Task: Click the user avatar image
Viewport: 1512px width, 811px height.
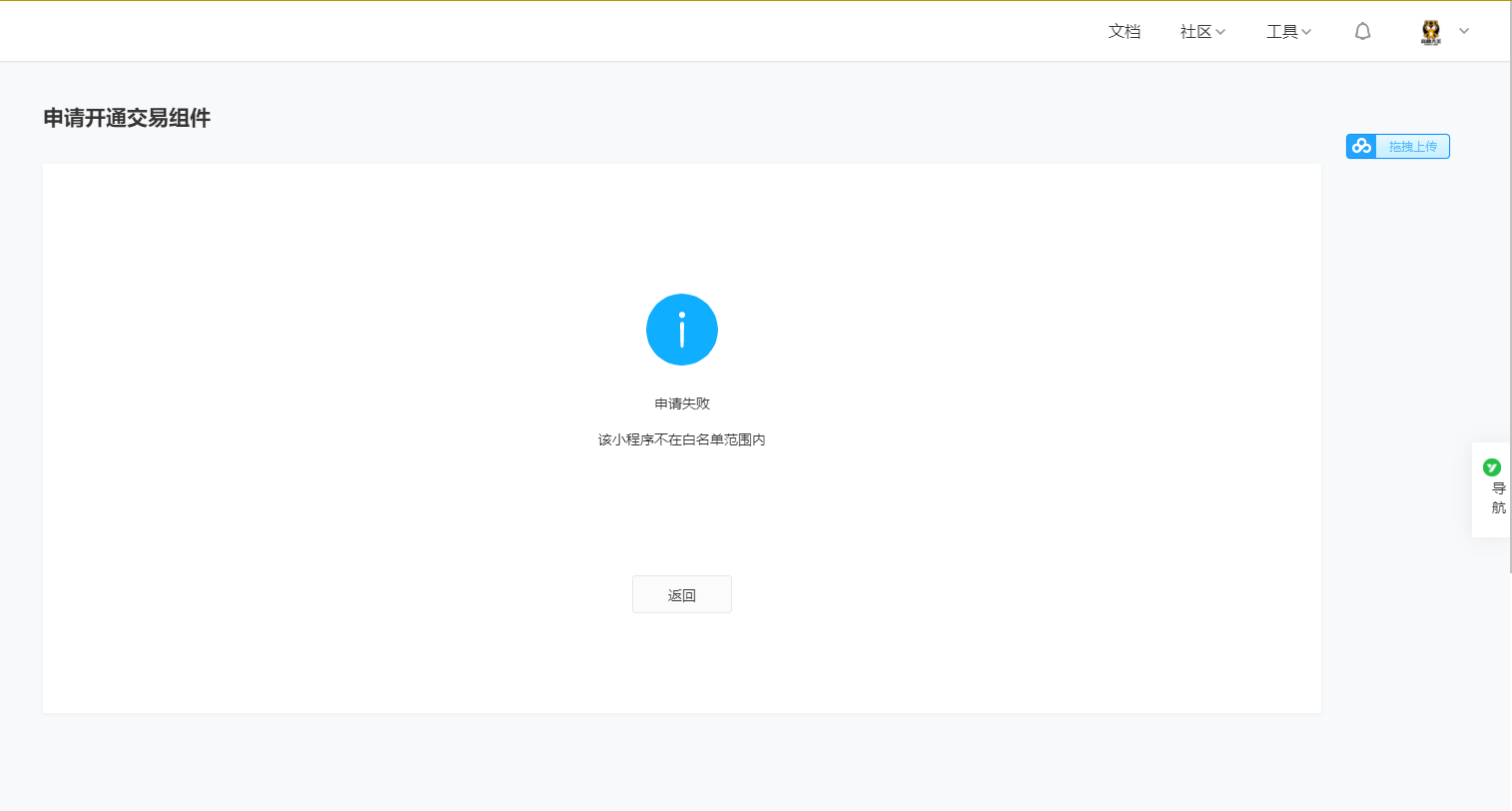Action: pyautogui.click(x=1431, y=32)
